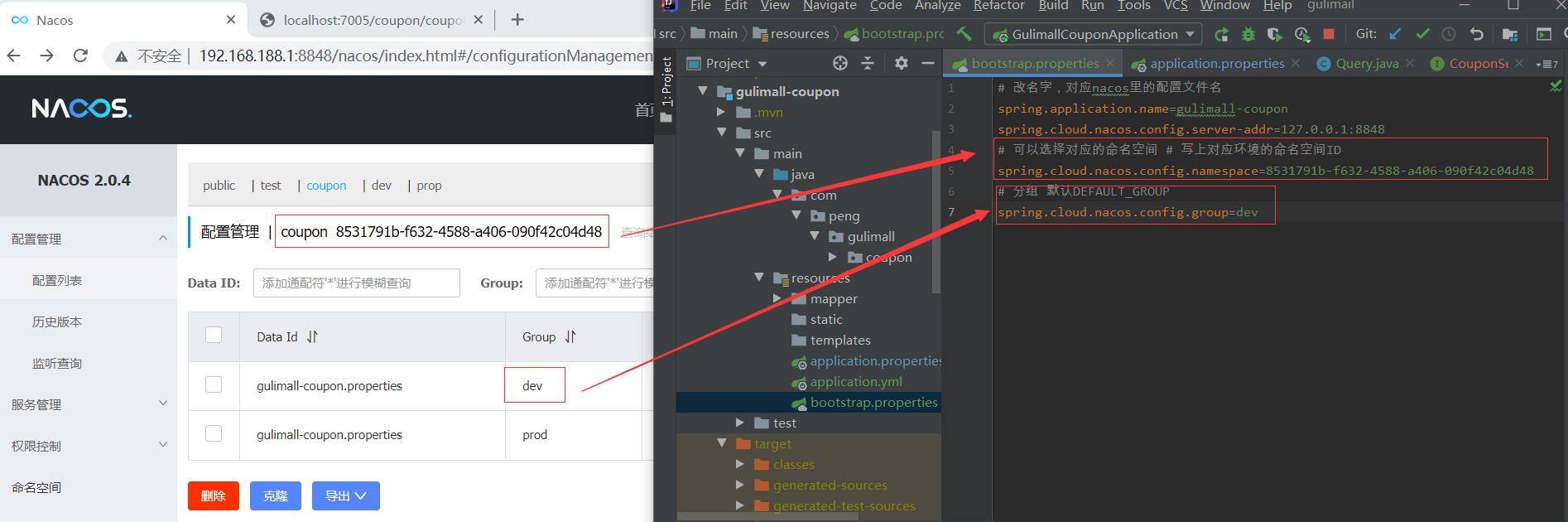Click Git rollback undo arrow

(1476, 34)
